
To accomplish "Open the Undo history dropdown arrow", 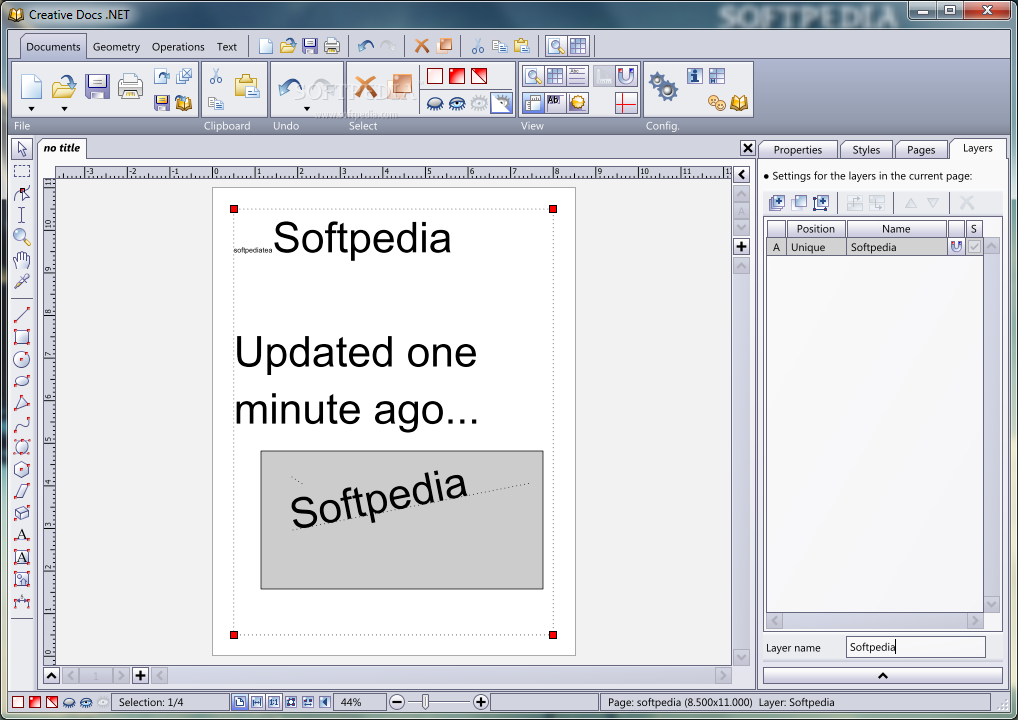I will coord(306,109).
